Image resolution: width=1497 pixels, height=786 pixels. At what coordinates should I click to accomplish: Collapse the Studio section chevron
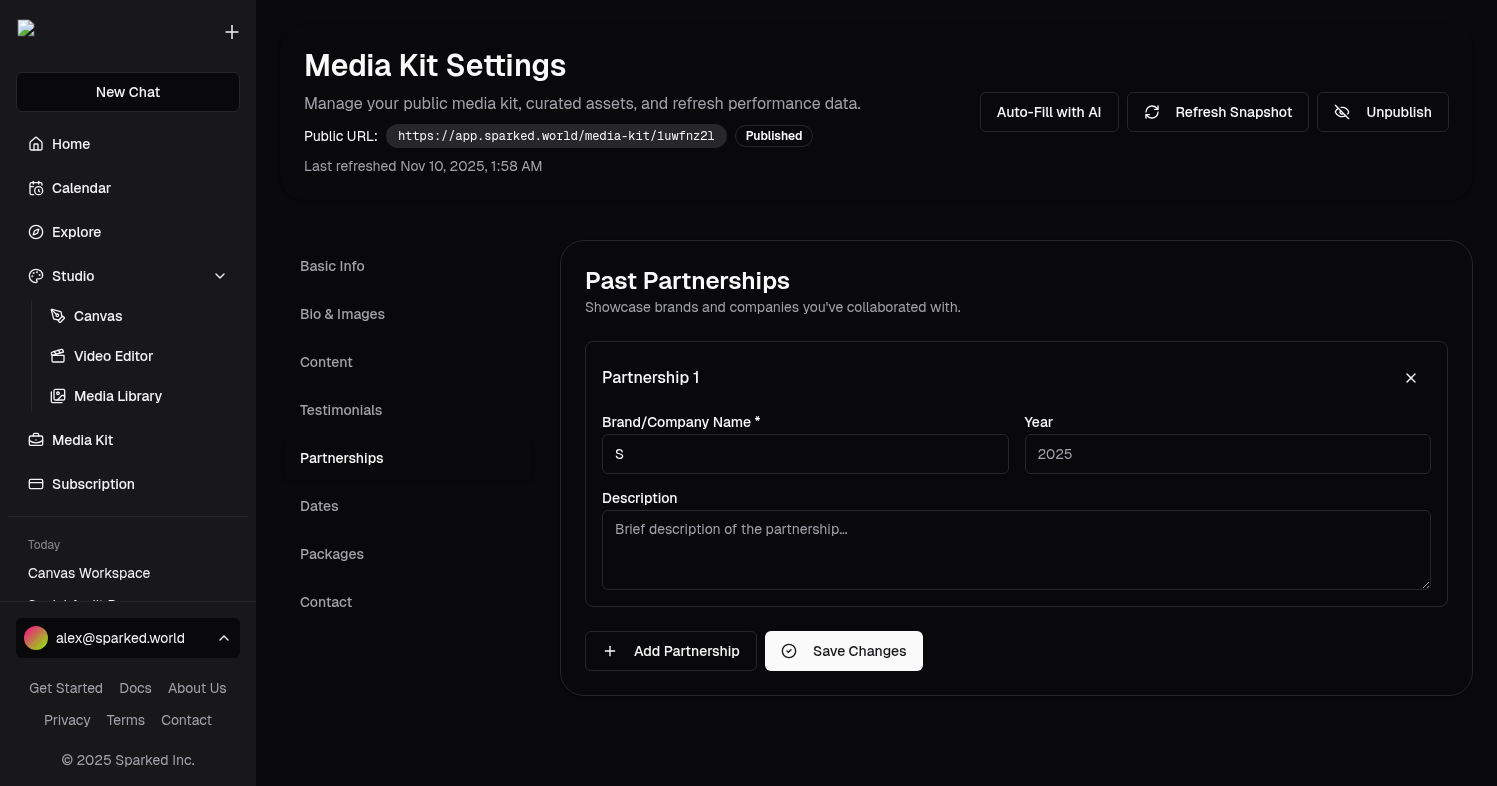[220, 276]
